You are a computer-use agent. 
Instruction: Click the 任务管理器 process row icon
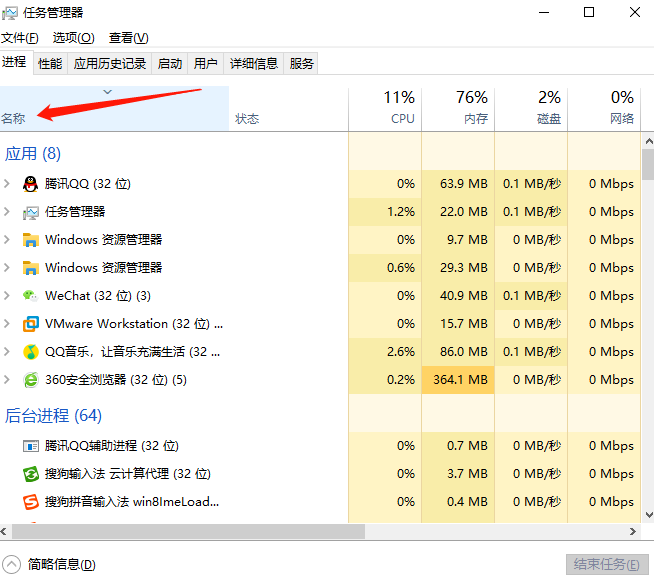[x=31, y=212]
